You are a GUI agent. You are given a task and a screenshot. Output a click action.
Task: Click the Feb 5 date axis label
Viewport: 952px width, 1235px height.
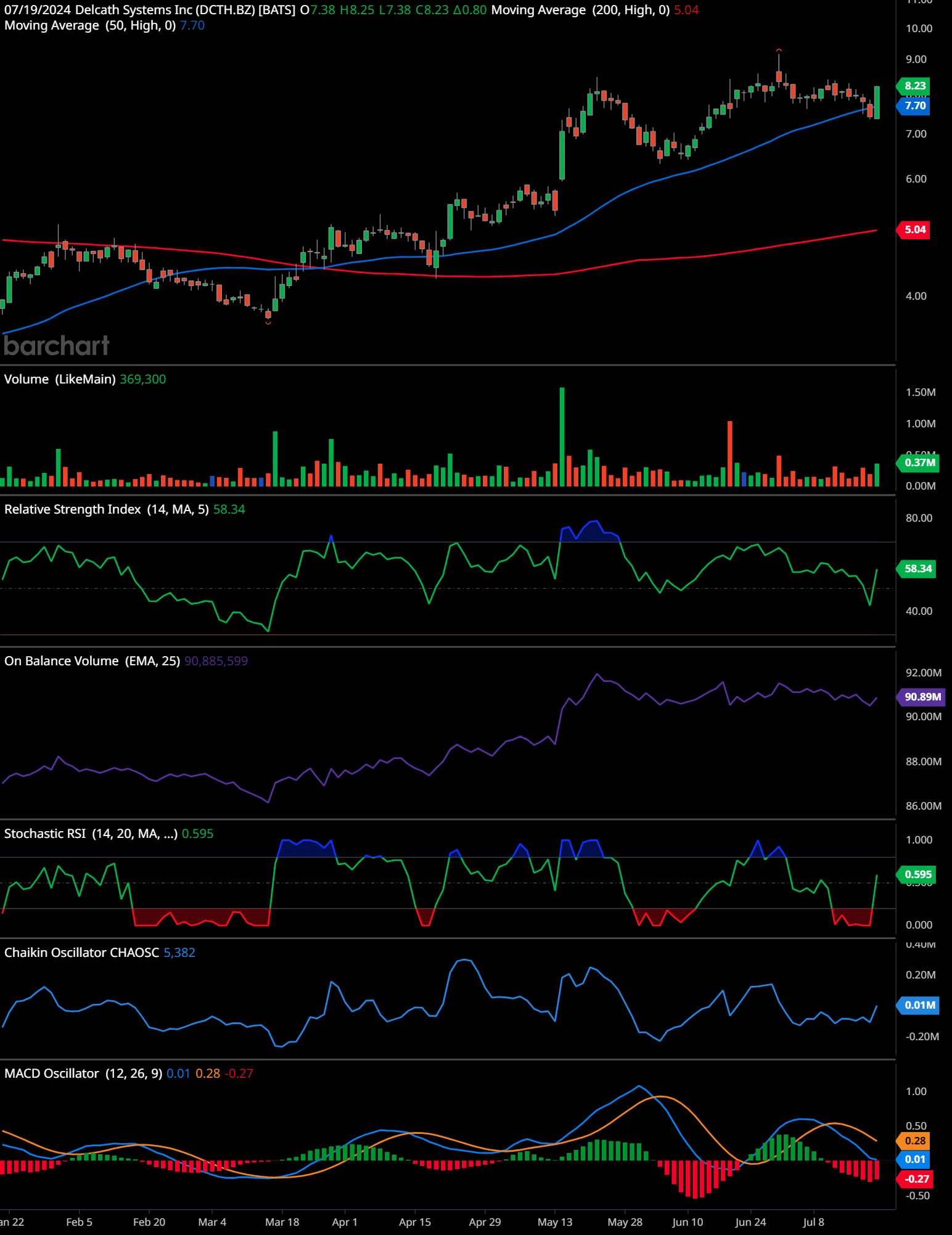79,1222
